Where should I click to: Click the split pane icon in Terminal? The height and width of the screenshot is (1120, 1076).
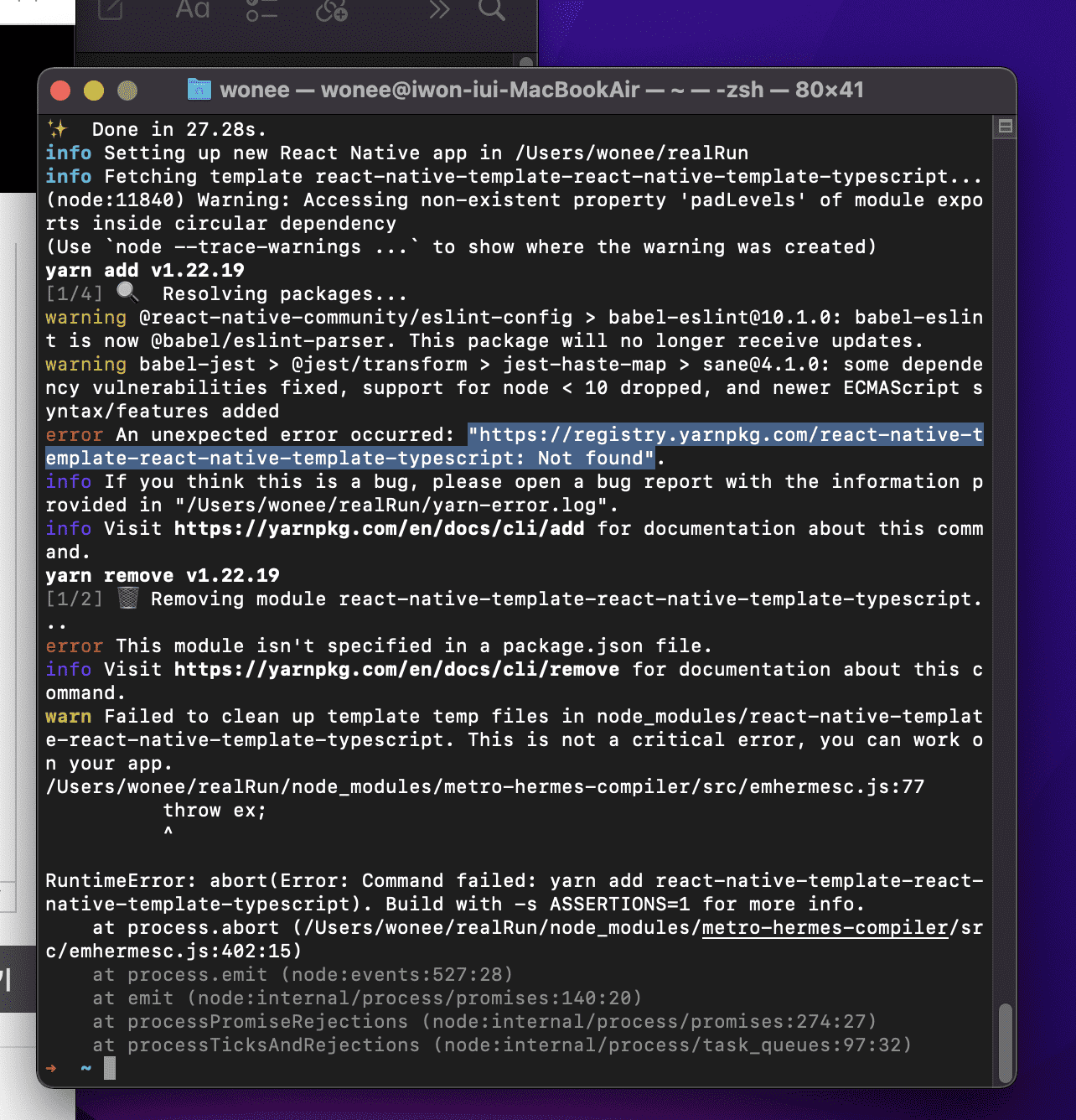pos(1005,127)
